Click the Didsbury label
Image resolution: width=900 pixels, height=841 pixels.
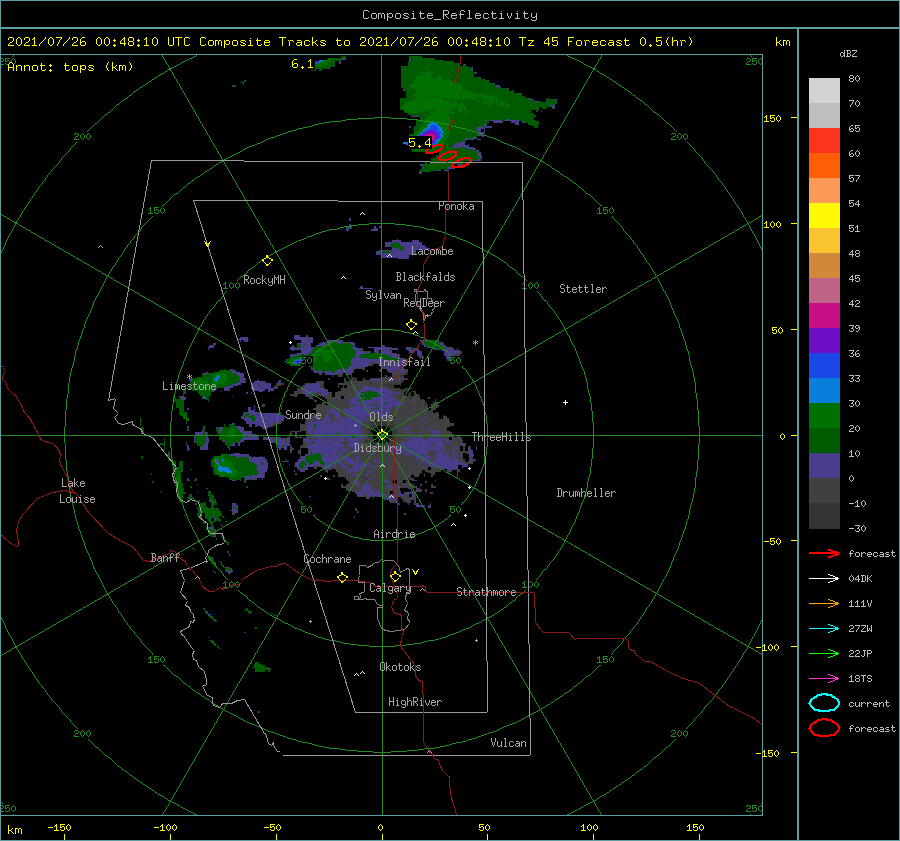pos(377,448)
